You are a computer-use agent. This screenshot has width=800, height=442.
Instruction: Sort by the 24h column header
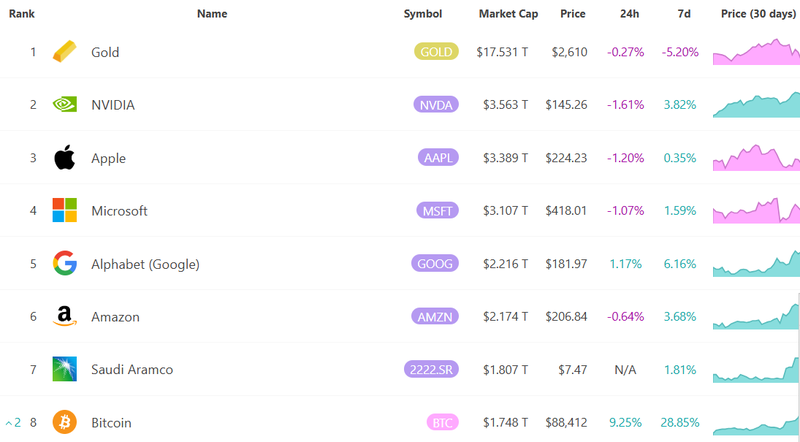tap(629, 14)
